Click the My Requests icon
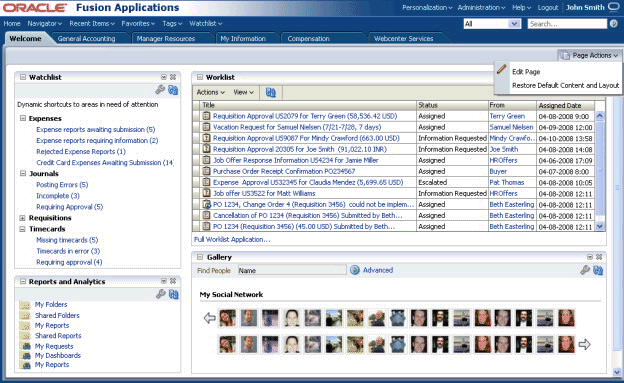The height and width of the screenshot is (383, 624). coord(26,346)
